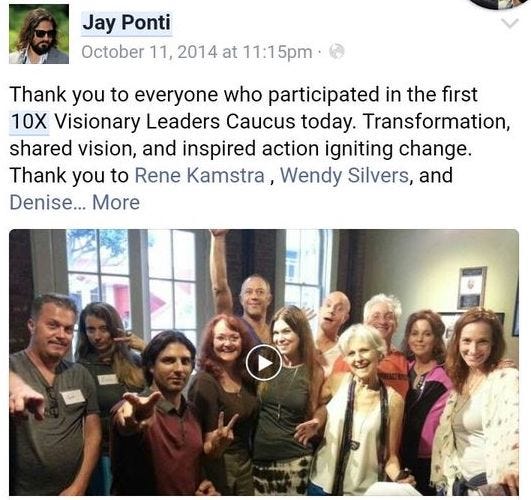Click the framed picture on the wall
This screenshot has height=500, width=531.
[472, 288]
